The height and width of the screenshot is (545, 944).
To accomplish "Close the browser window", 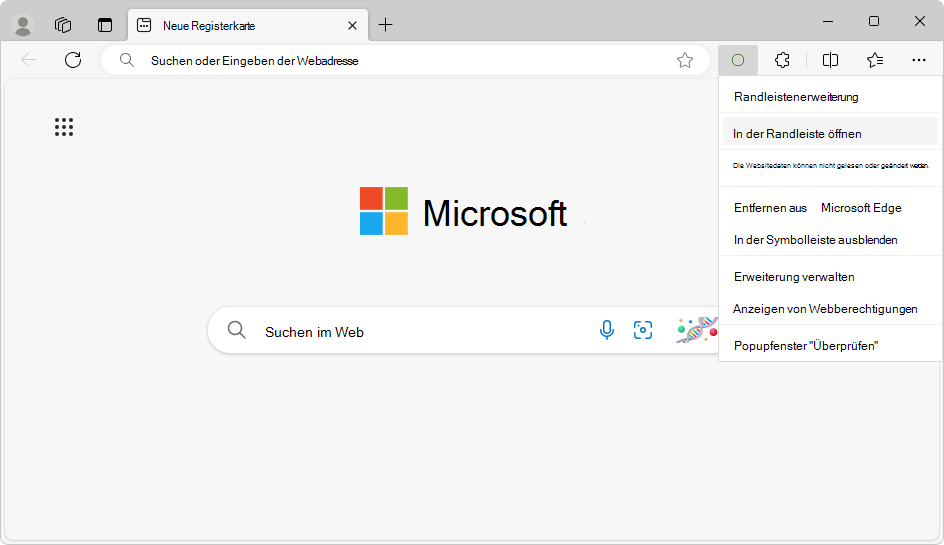I will point(919,21).
